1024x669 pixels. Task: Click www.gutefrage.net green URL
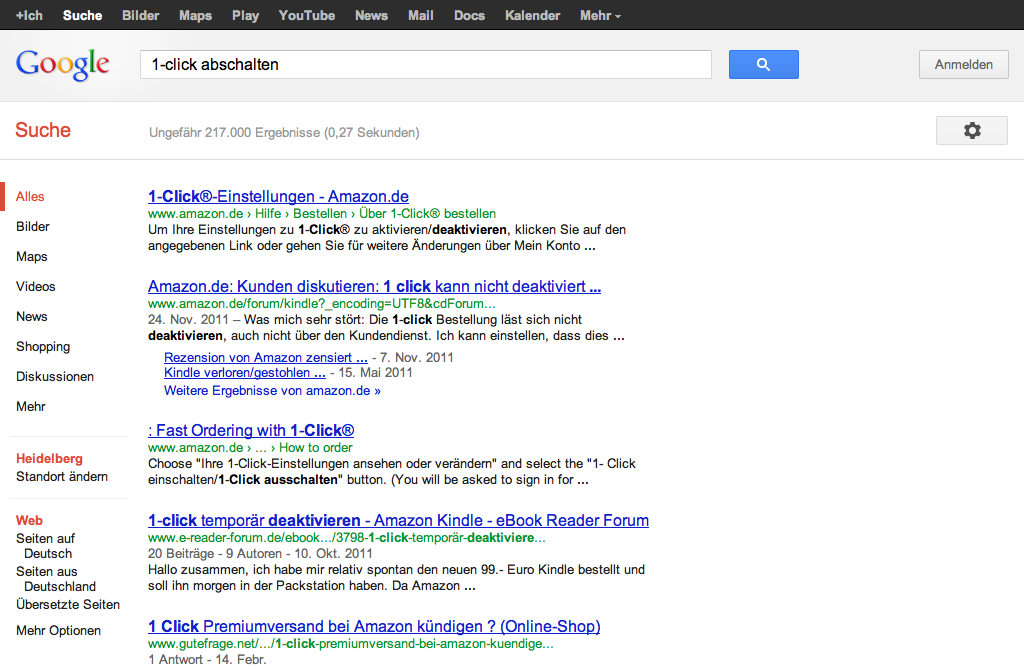point(351,644)
